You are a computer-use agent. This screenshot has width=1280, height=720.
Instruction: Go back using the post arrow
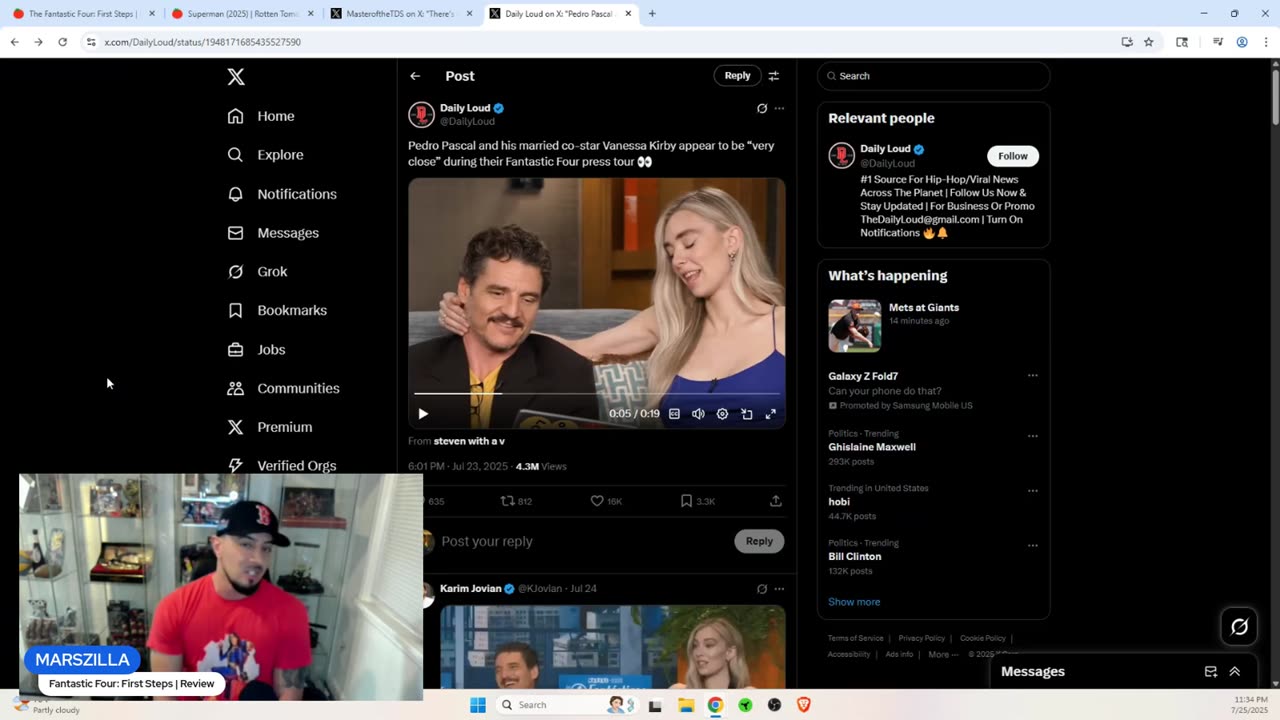[x=415, y=76]
